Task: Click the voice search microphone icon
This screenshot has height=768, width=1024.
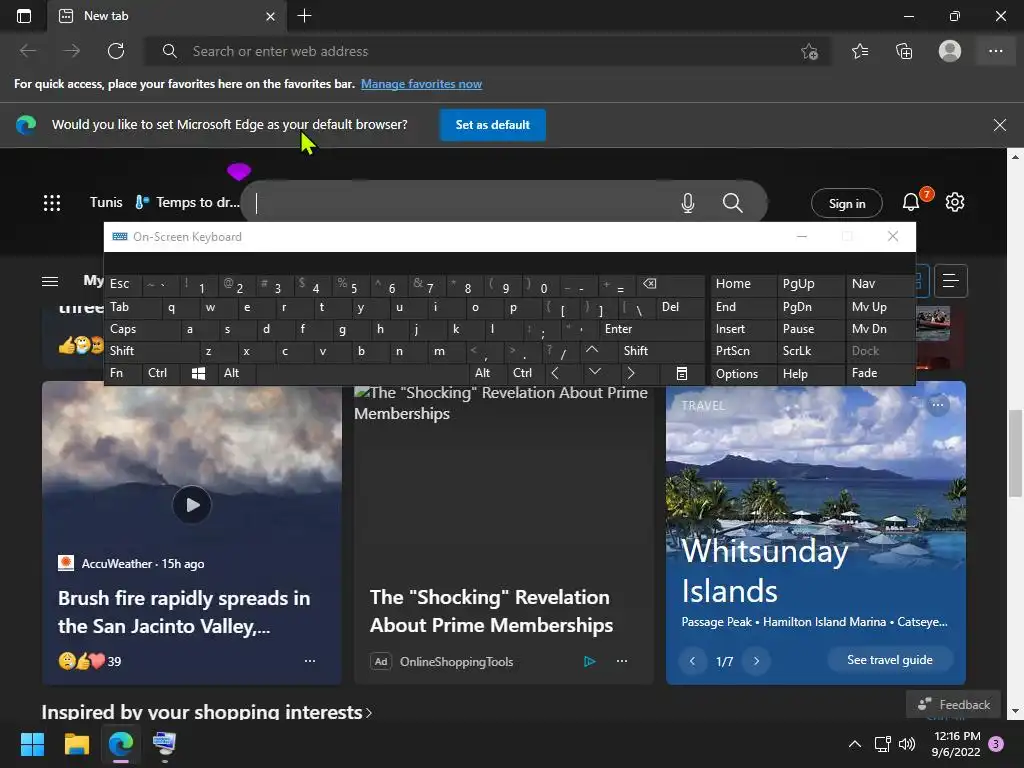Action: (x=688, y=203)
